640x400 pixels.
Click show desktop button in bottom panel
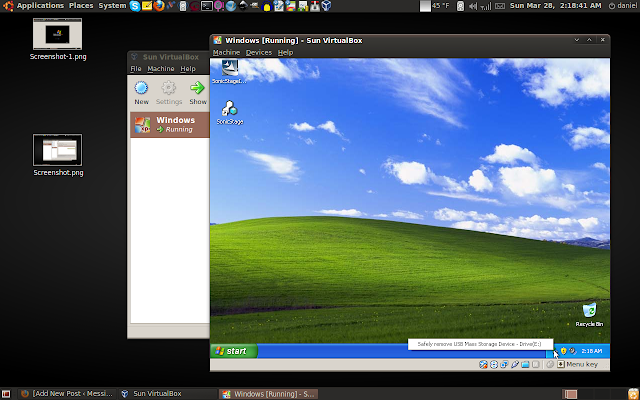point(6,394)
